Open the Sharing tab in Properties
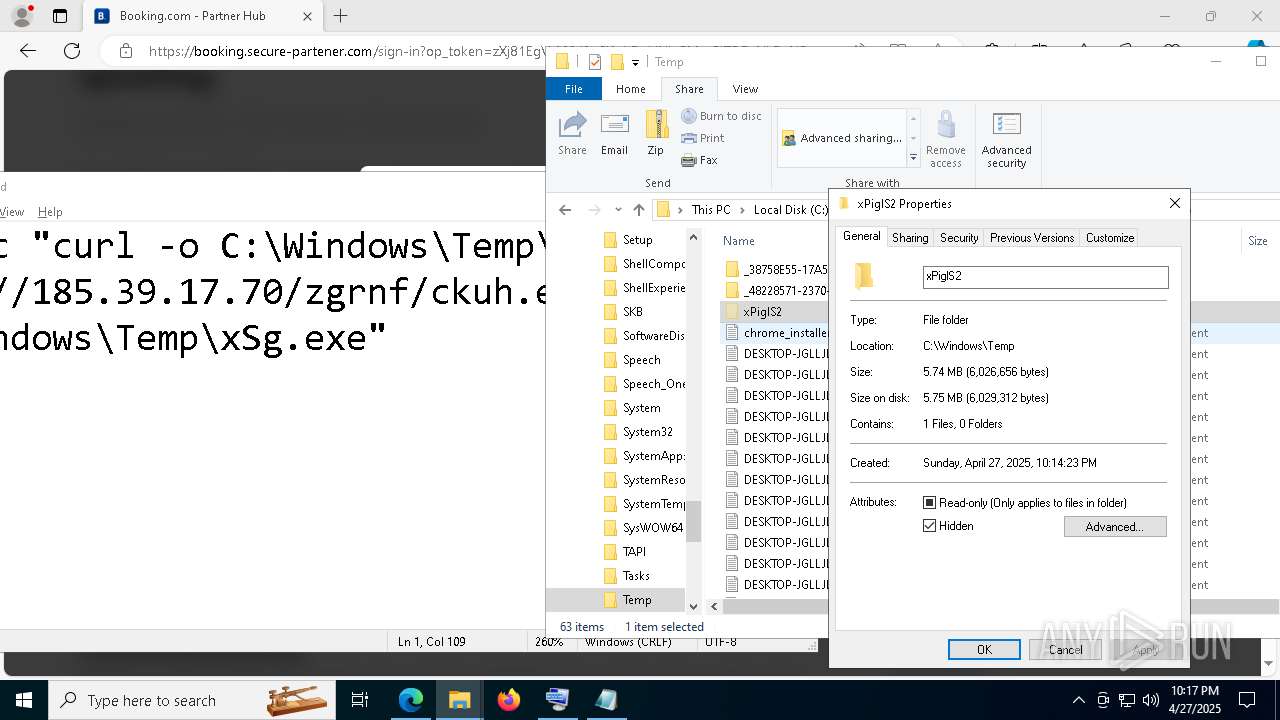1280x720 pixels. pyautogui.click(x=910, y=238)
